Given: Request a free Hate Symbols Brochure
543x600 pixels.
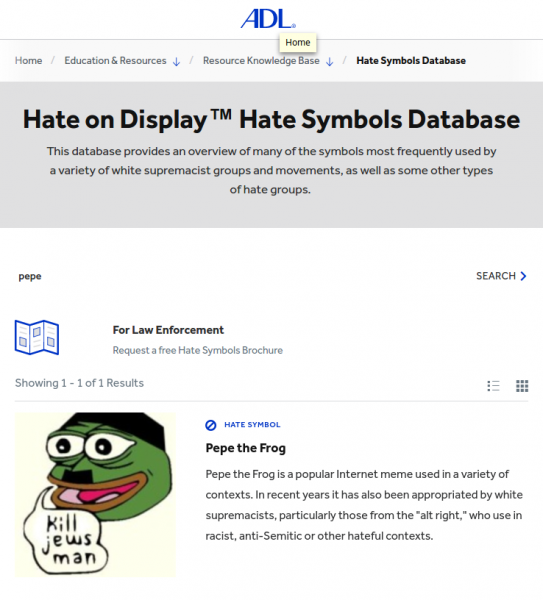Looking at the screenshot, I should [197, 350].
